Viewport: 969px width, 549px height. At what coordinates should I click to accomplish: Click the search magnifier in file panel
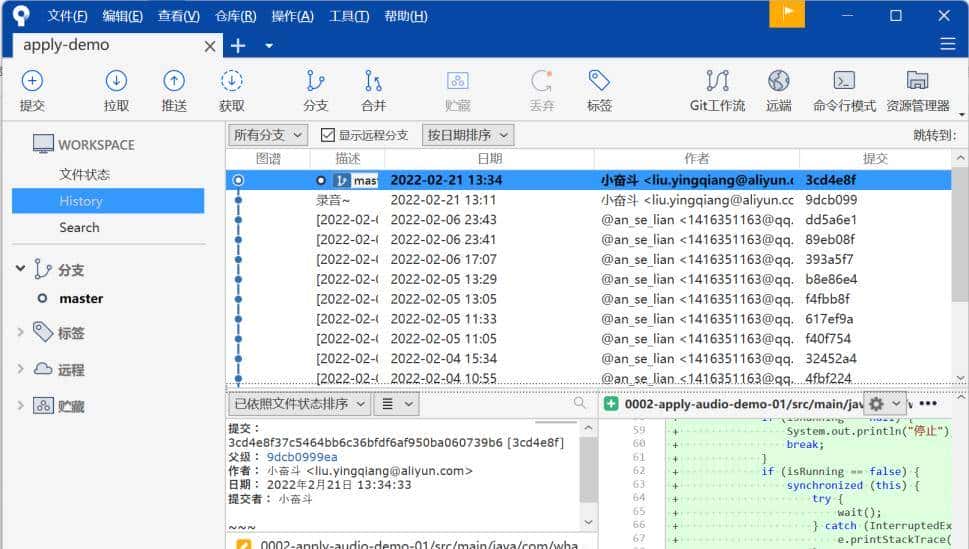point(579,403)
